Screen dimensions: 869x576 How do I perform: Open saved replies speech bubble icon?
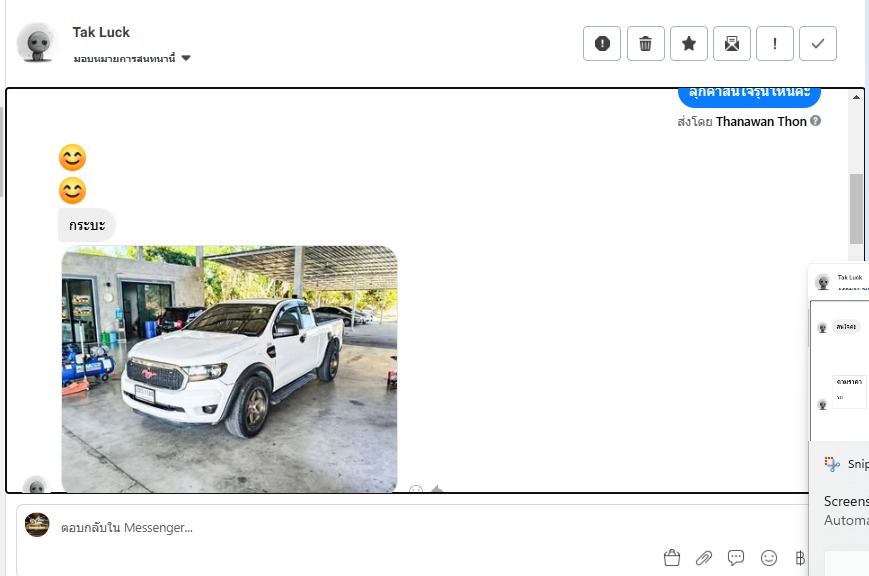pyautogui.click(x=736, y=558)
